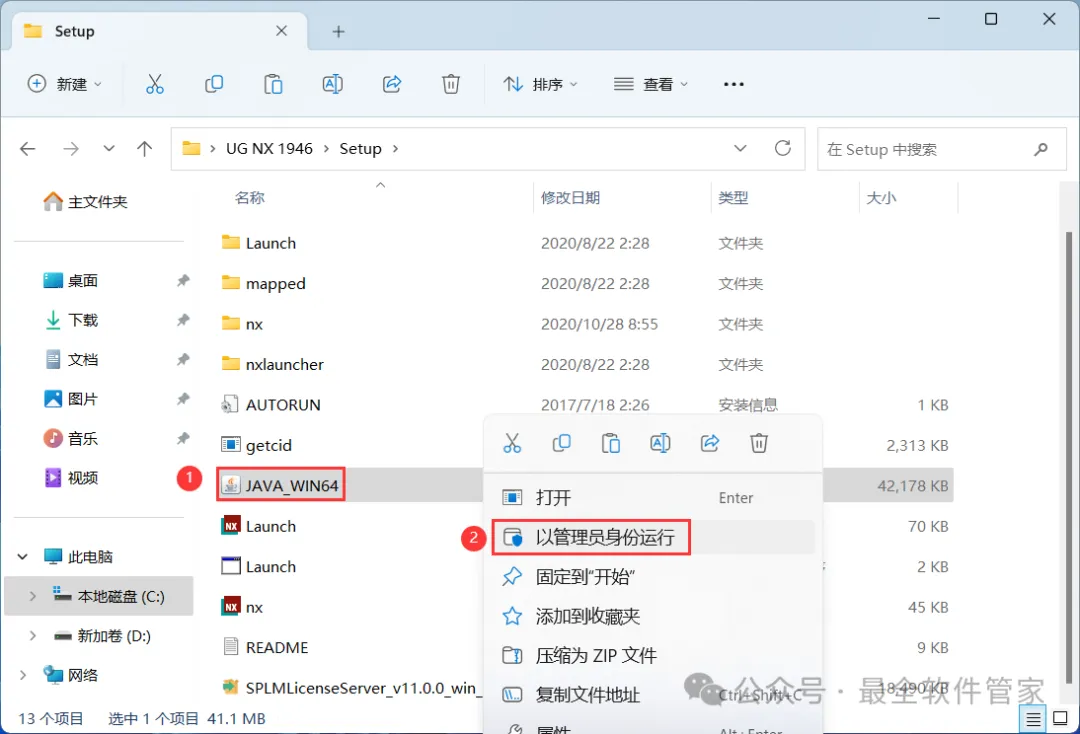The width and height of the screenshot is (1080, 734).
Task: Close the Setup tab
Action: coord(282,31)
